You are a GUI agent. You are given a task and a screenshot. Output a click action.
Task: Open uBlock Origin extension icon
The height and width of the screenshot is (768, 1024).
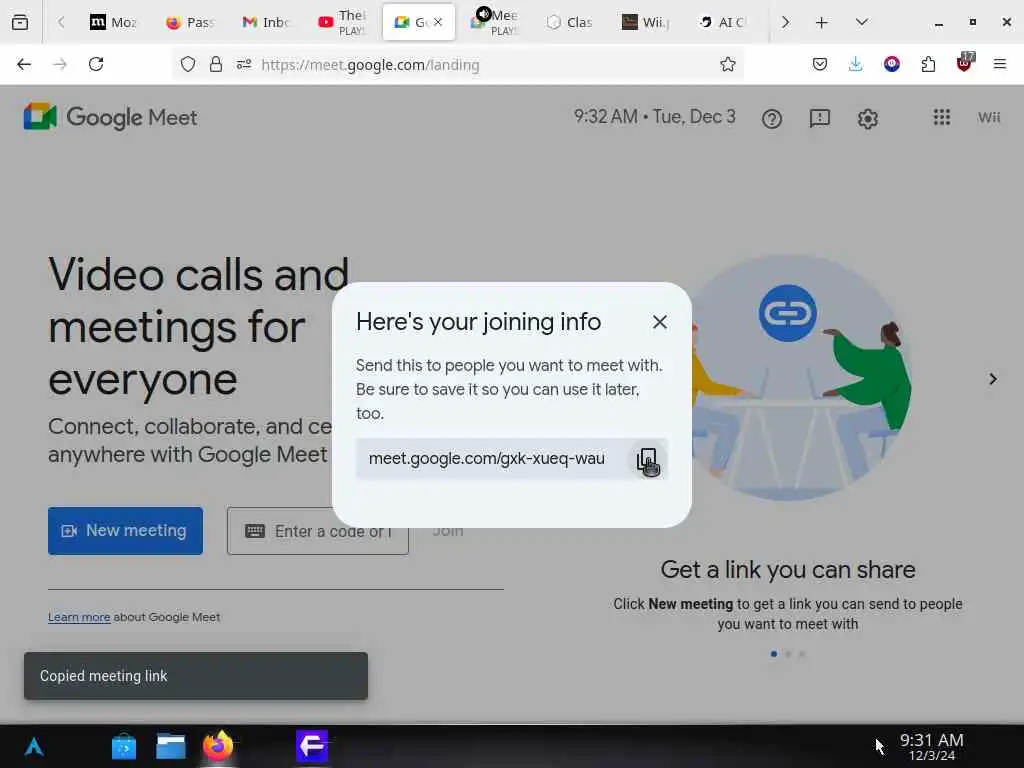pos(965,63)
